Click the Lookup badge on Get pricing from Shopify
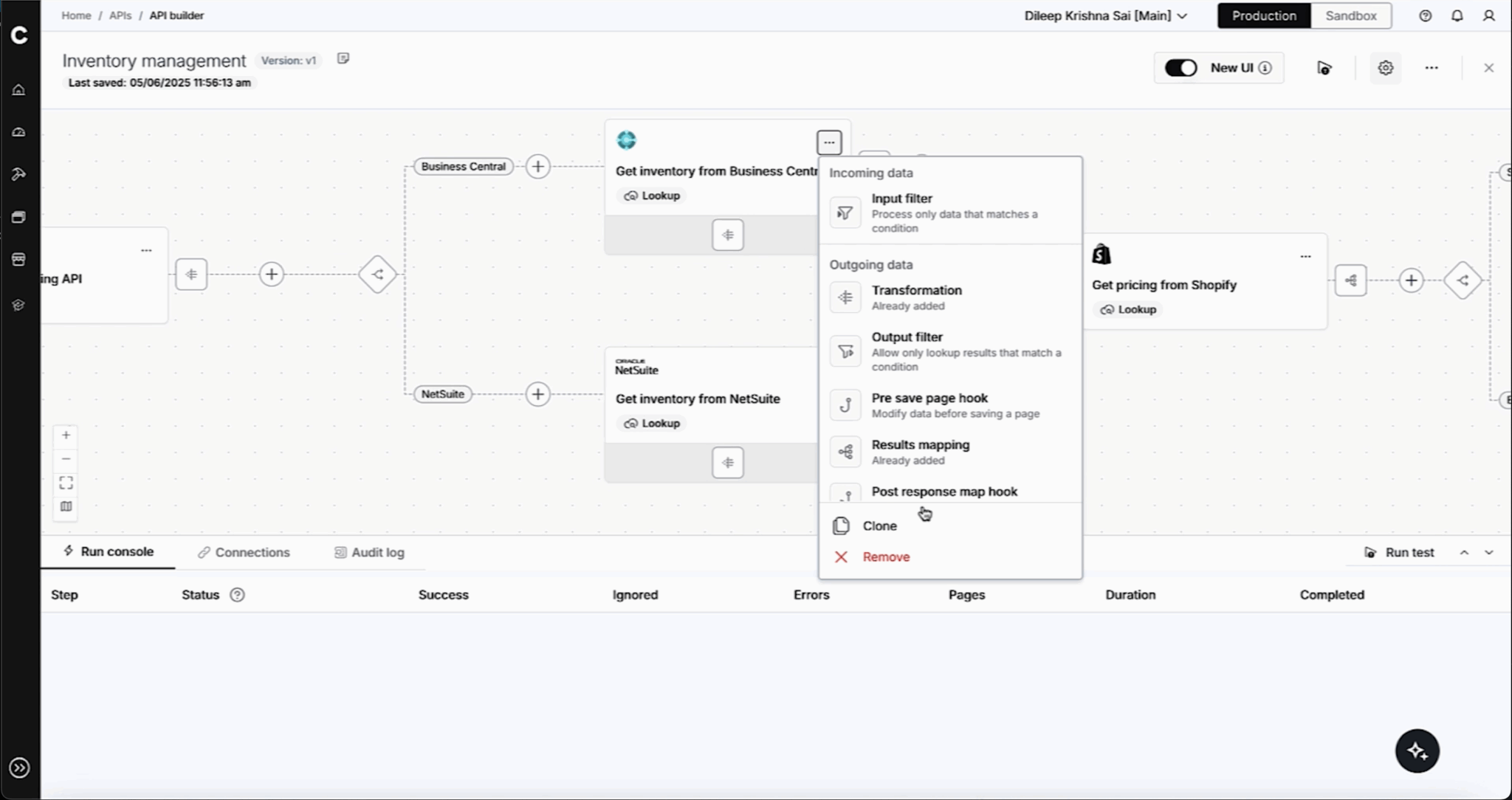Screen dimensions: 1512x800 coord(1128,309)
